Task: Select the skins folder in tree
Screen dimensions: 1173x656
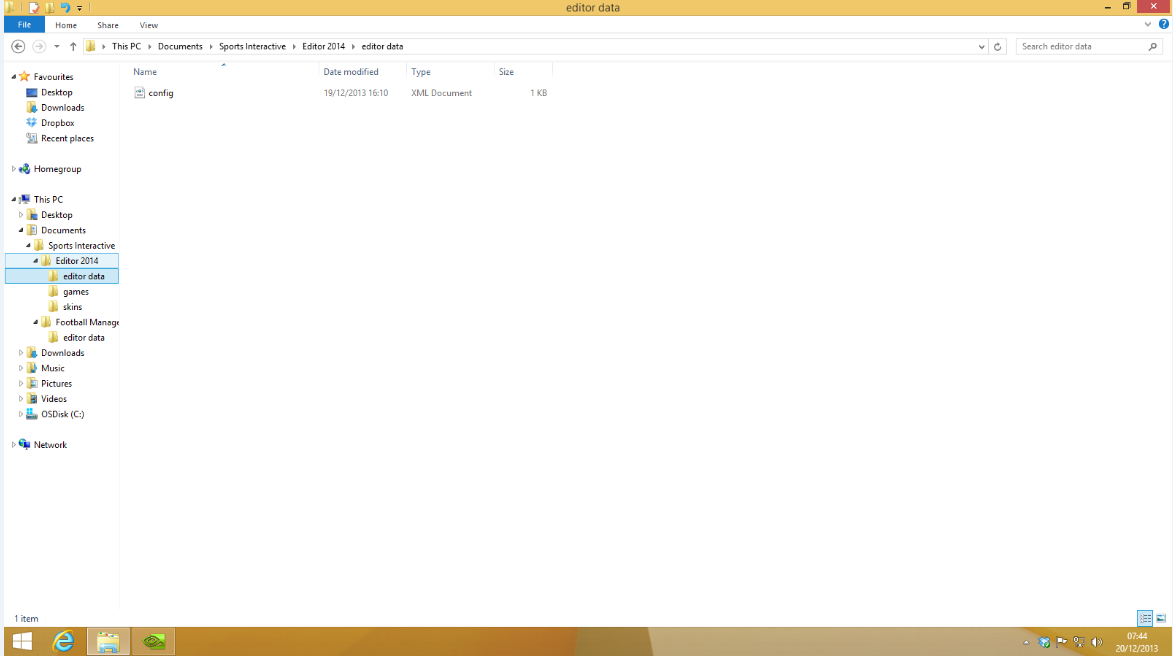Action: [x=73, y=307]
